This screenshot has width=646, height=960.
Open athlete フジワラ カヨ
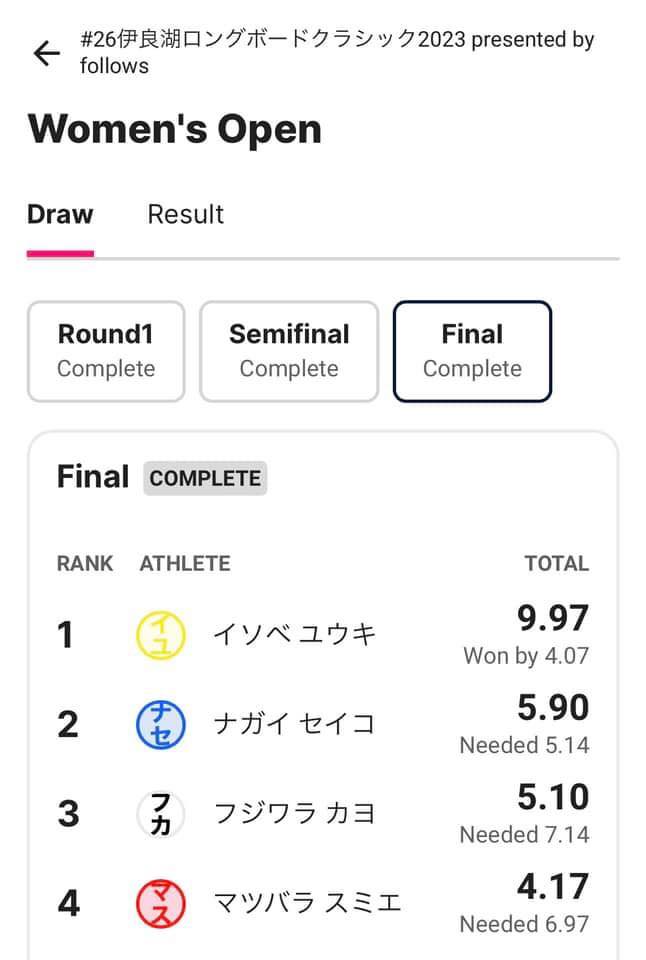tap(294, 814)
